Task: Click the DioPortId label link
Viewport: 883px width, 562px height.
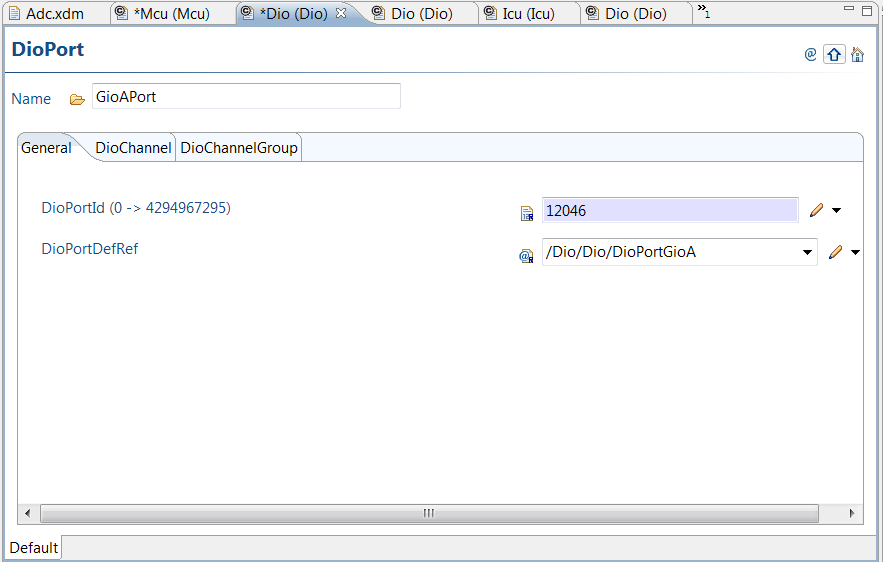Action: click(136, 208)
